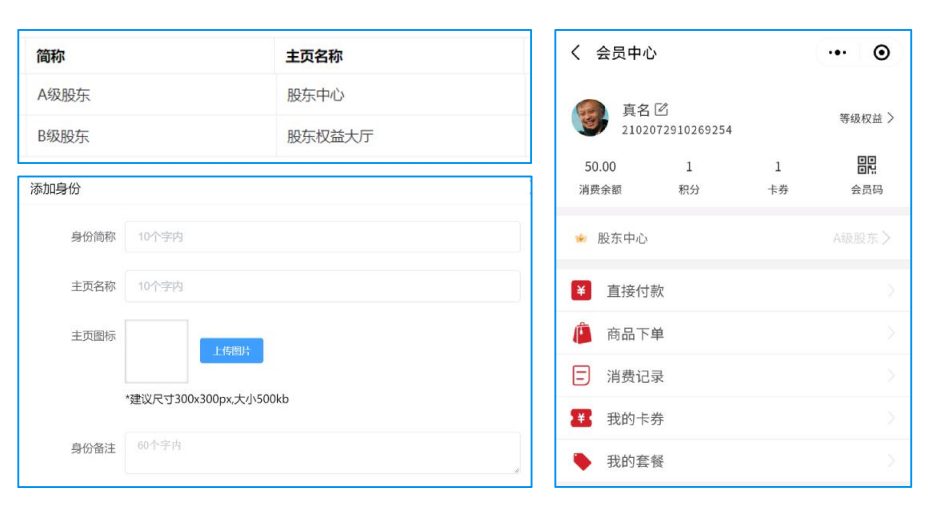Image resolution: width=930 pixels, height=509 pixels.
Task: Expand the 直接付款 row chevron
Action: click(x=890, y=291)
